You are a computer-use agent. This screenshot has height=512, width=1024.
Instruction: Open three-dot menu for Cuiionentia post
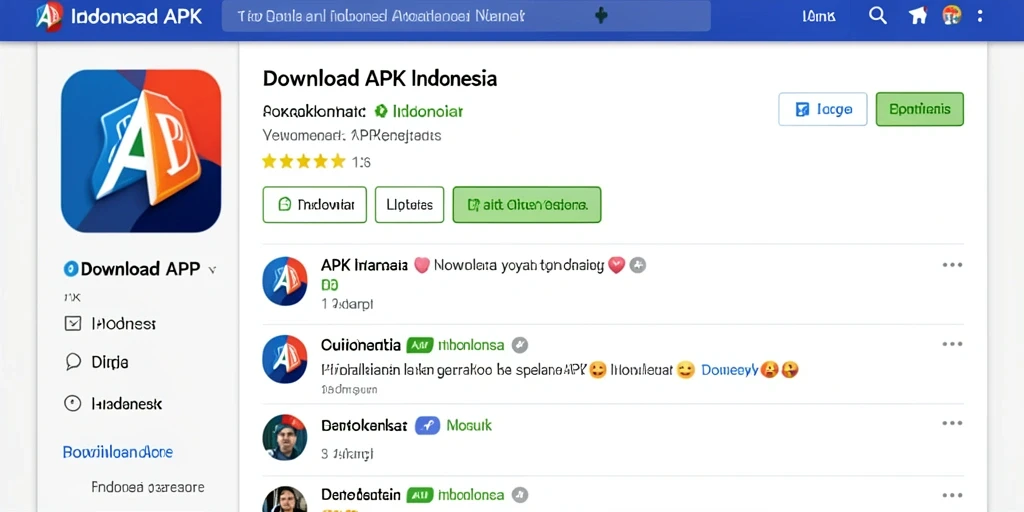[x=952, y=344]
